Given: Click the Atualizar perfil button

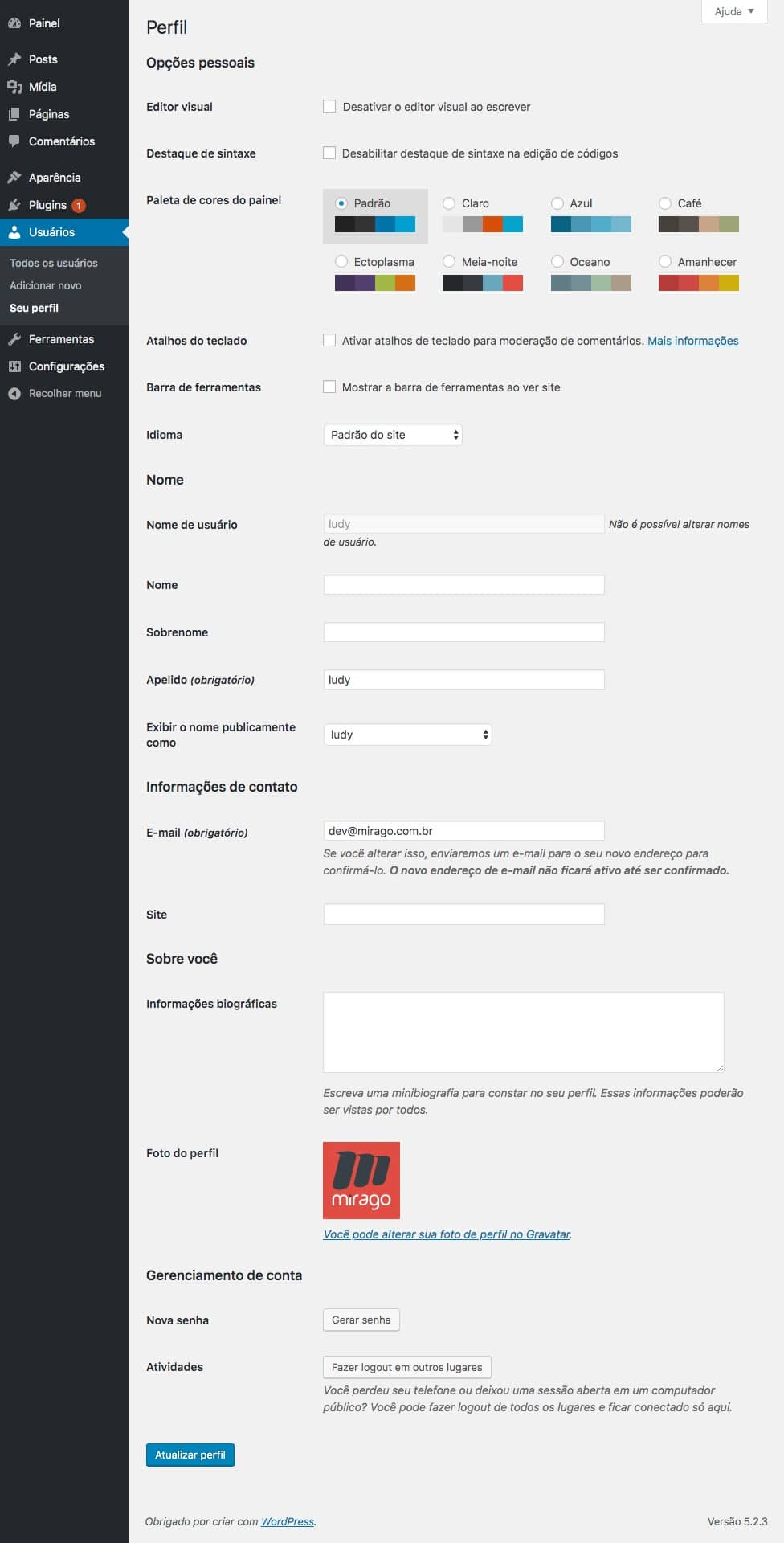Looking at the screenshot, I should [x=190, y=1455].
